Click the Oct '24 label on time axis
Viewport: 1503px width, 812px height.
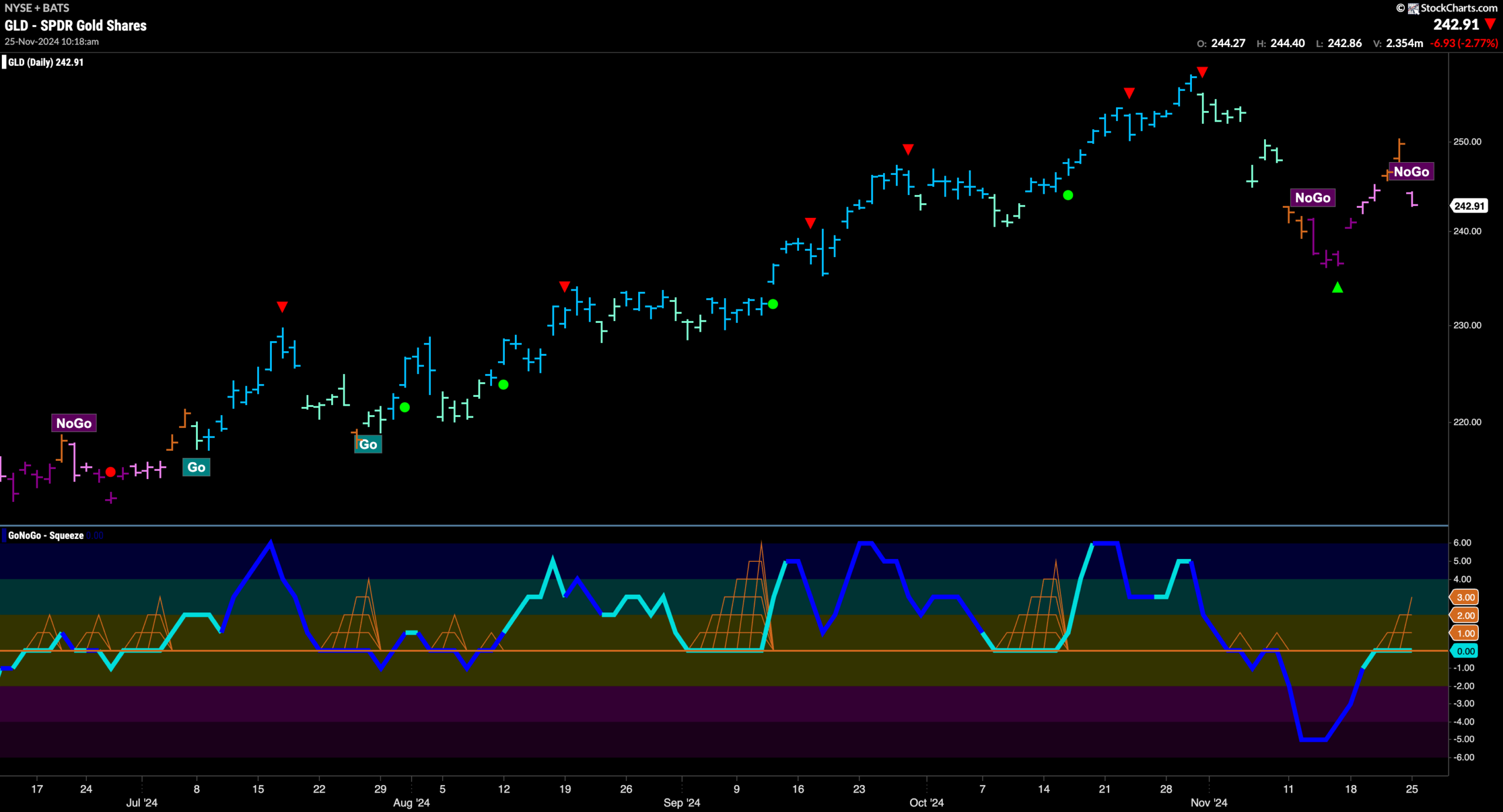click(x=926, y=803)
